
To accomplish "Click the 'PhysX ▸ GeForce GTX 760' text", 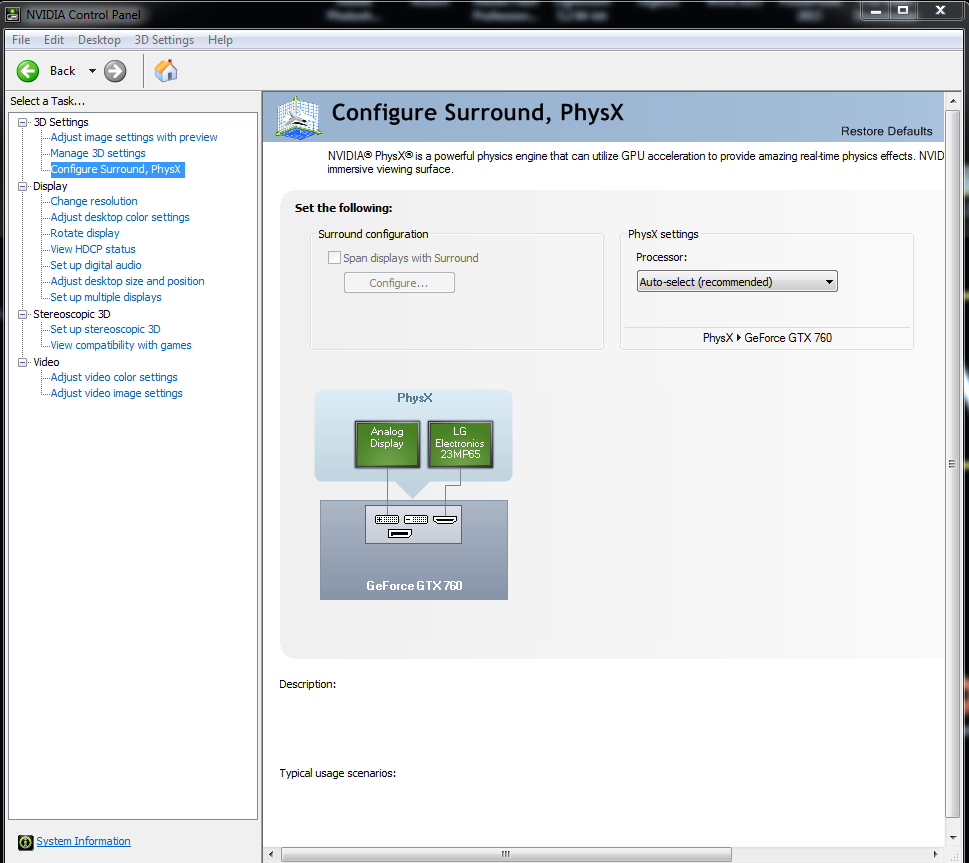I will pyautogui.click(x=767, y=338).
